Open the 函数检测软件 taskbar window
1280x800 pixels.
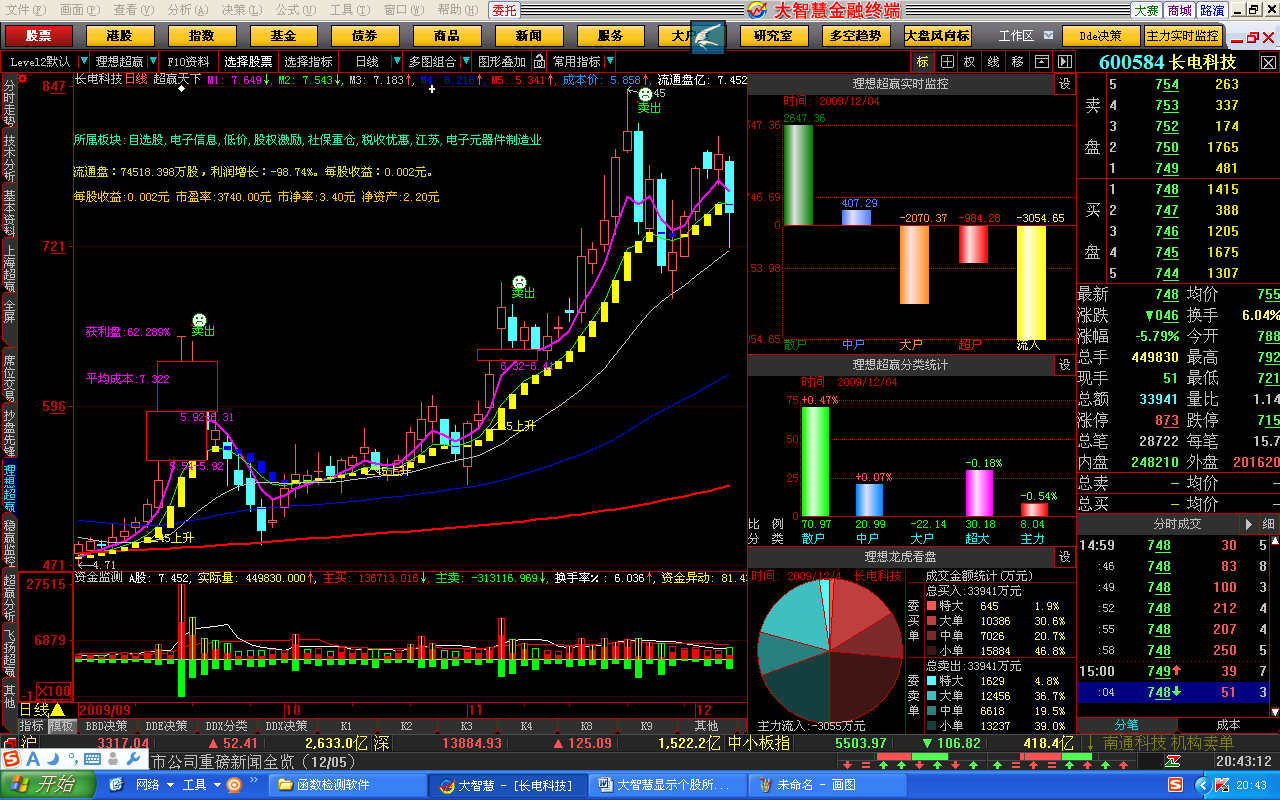click(347, 785)
